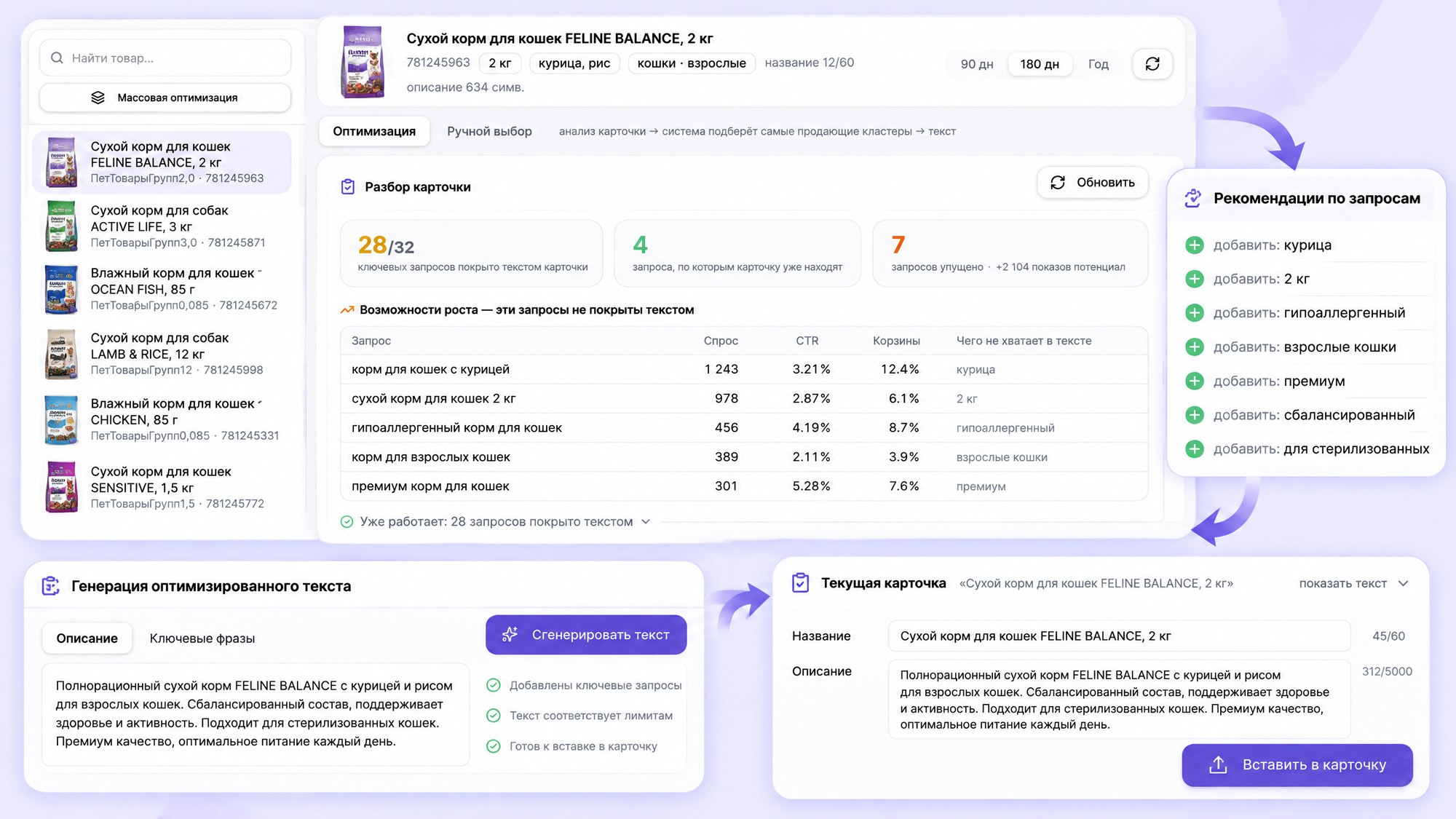Click the row корм для взрослых кошек
1456x819 pixels.
point(744,457)
